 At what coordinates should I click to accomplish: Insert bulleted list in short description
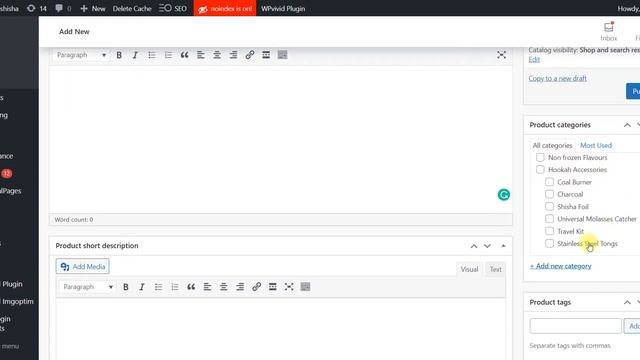pos(158,287)
